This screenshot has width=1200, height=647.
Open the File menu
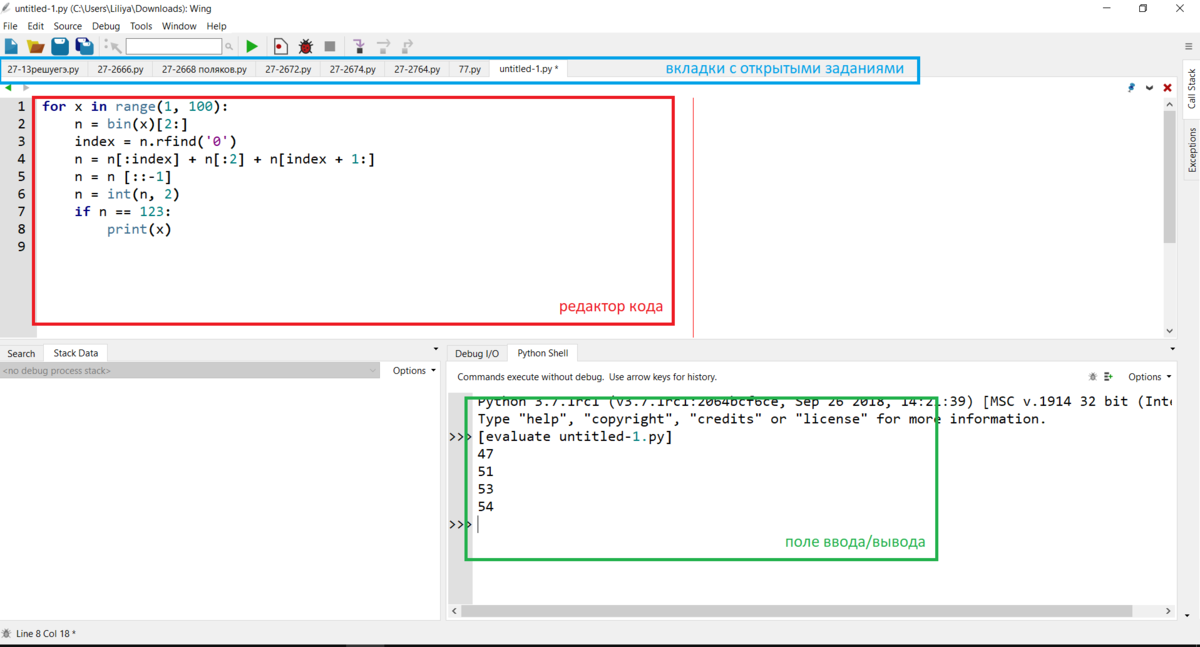click(x=10, y=26)
